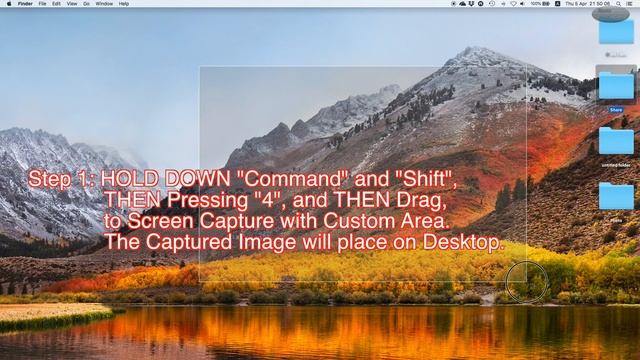The image size is (640, 360).
Task: Open Notification Center list icon
Action: point(629,4)
